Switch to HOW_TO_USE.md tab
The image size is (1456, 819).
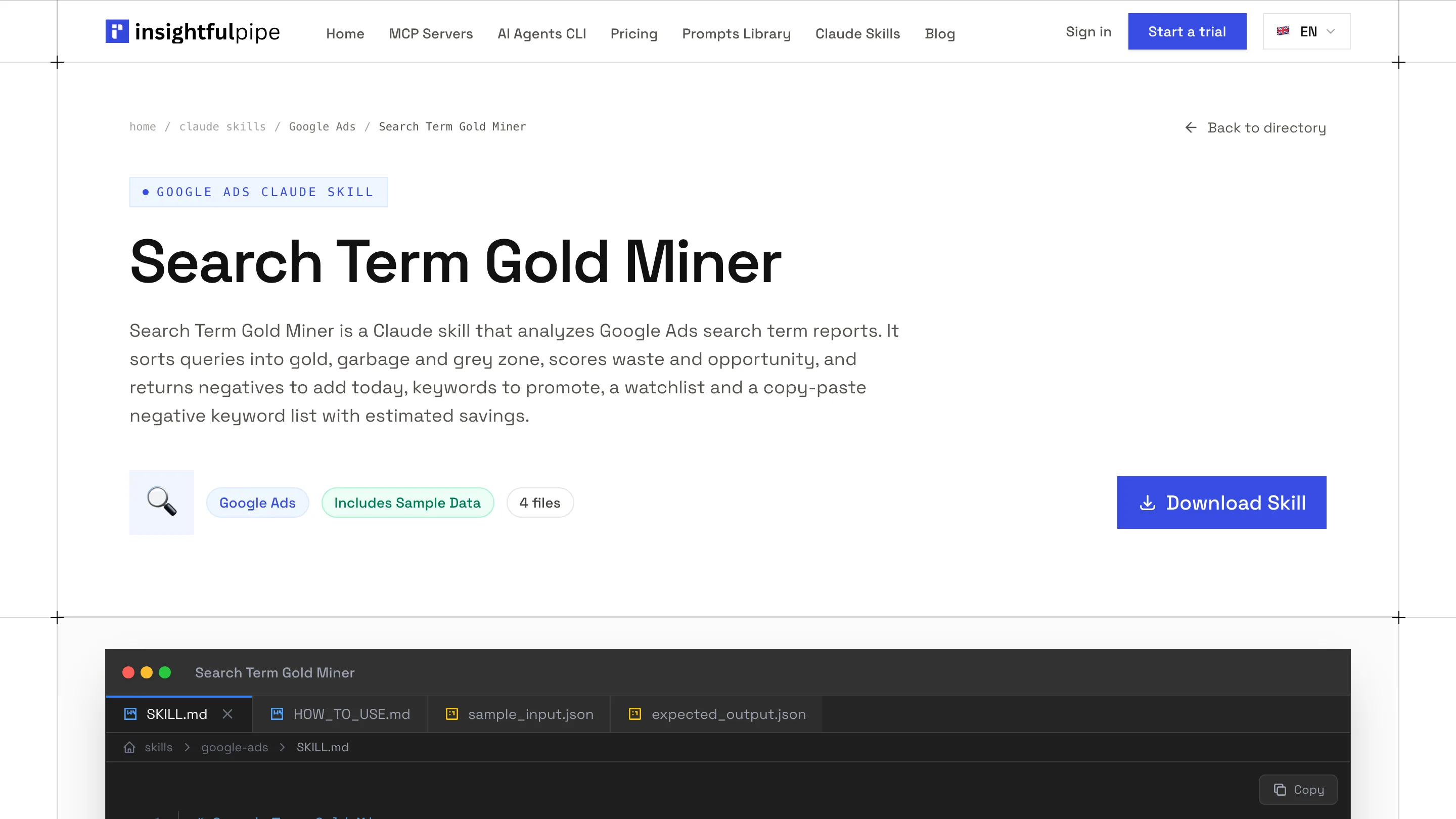340,714
